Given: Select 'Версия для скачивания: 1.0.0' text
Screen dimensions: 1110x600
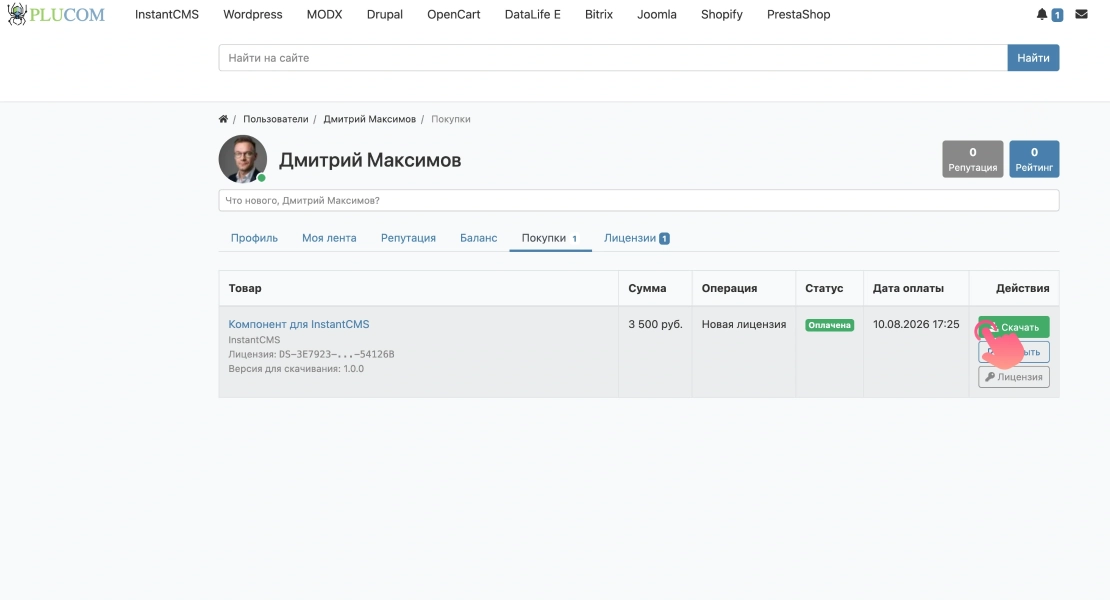Looking at the screenshot, I should coord(296,369).
